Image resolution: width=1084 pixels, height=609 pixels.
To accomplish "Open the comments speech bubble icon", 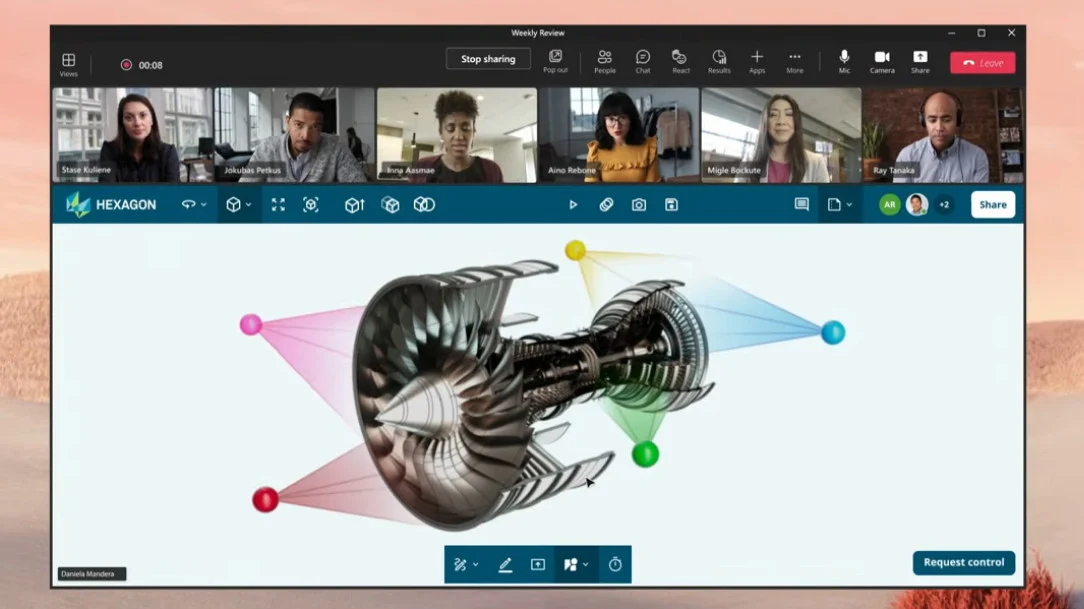I will pos(801,204).
